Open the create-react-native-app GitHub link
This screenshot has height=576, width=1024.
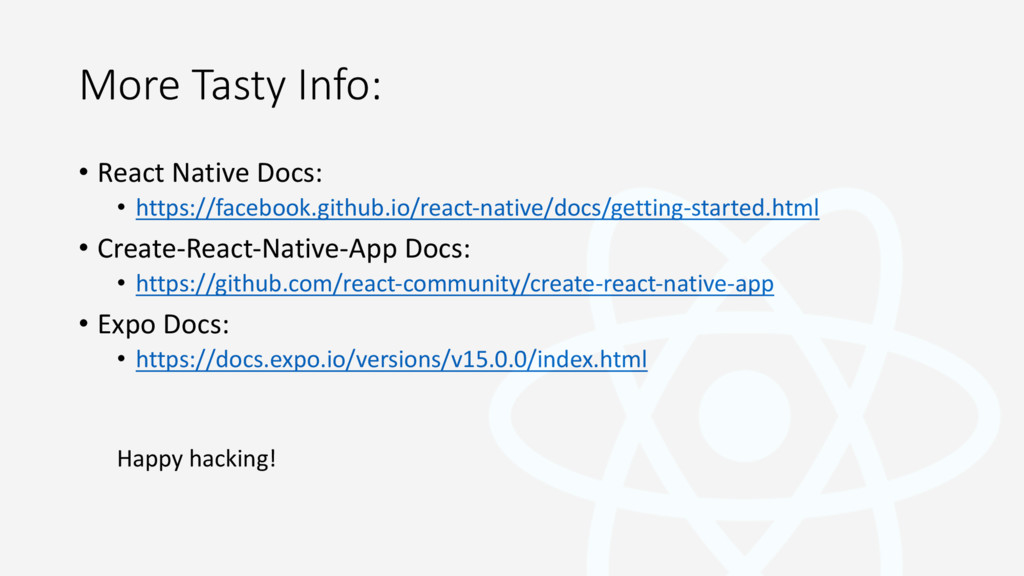coord(455,283)
